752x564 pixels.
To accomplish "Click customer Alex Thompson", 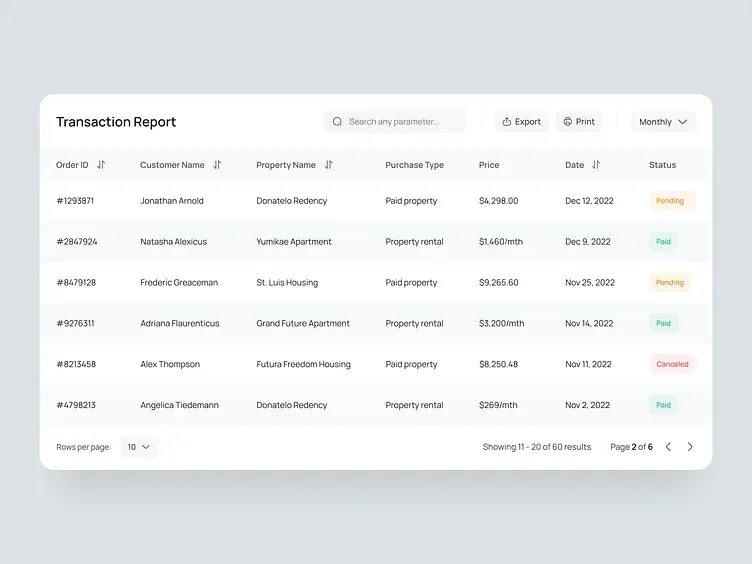I will [170, 364].
